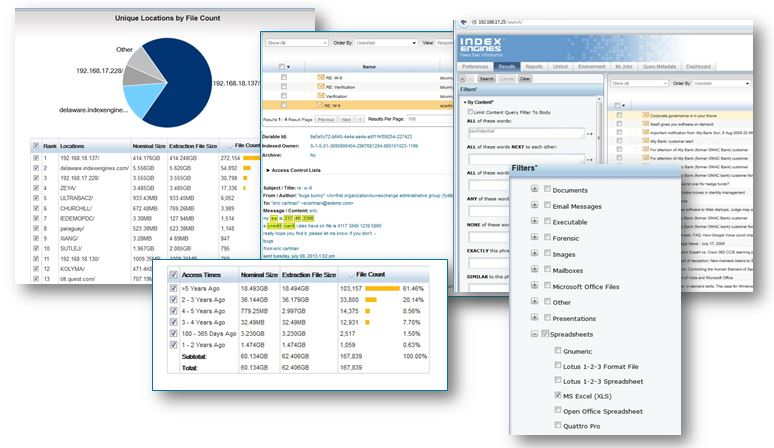Click the Index Engines logo in the header

pos(480,45)
